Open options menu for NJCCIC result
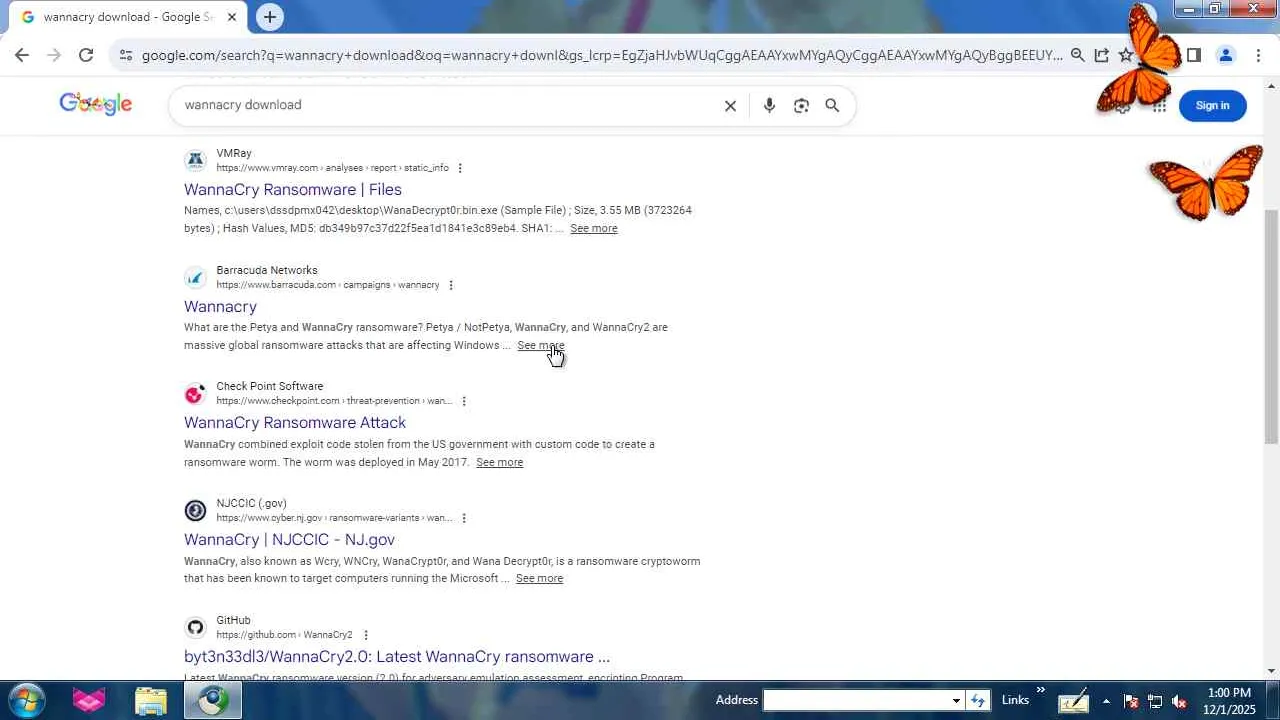1280x720 pixels. click(x=464, y=518)
